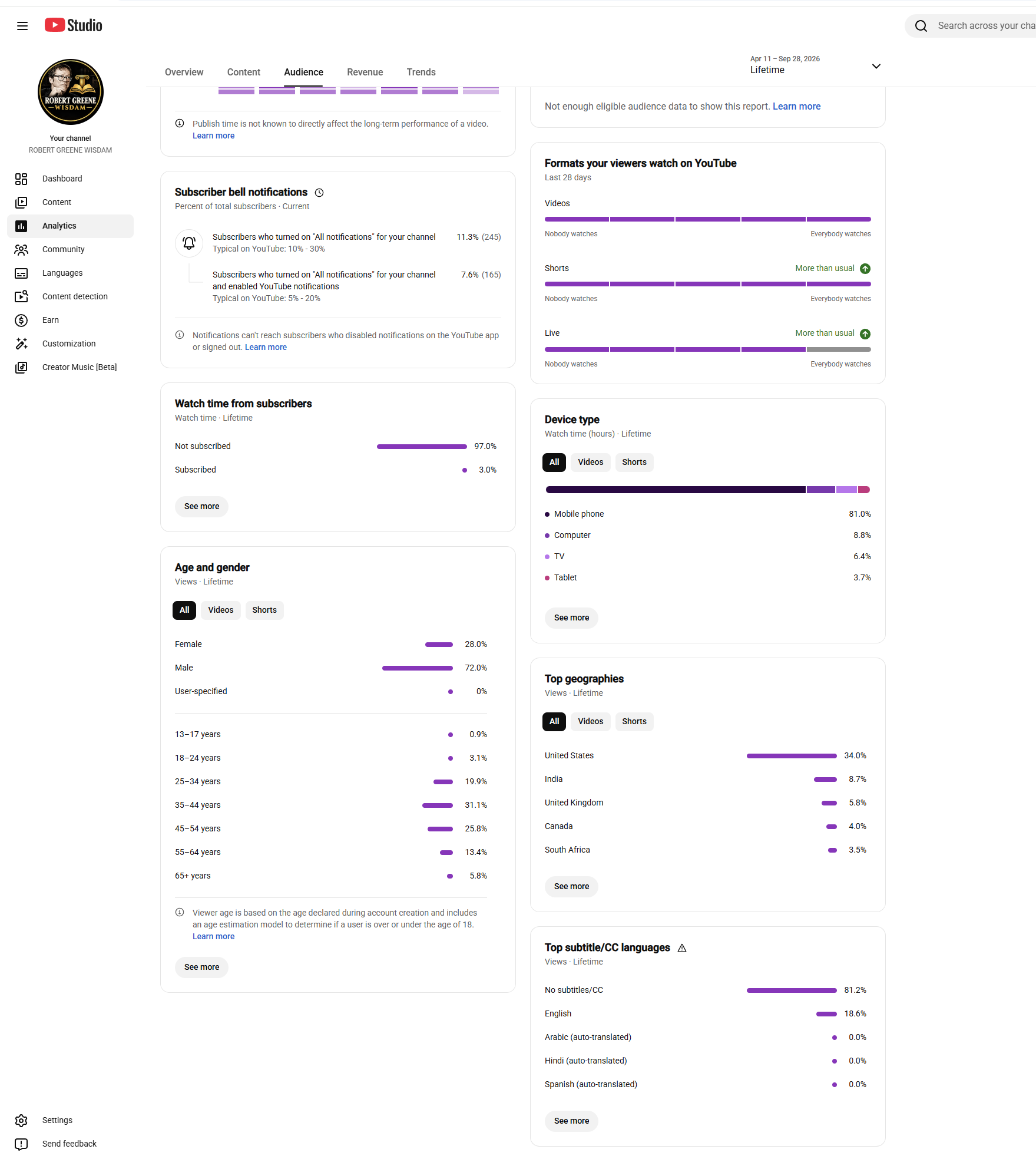This screenshot has height=1159, width=1036.
Task: Select Shorts filter in Device type
Action: click(x=634, y=462)
